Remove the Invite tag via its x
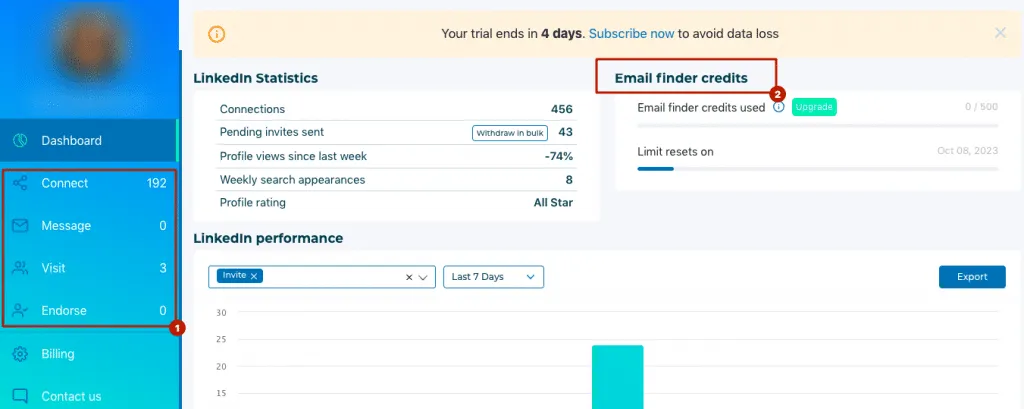The height and width of the screenshot is (409, 1024). click(254, 276)
